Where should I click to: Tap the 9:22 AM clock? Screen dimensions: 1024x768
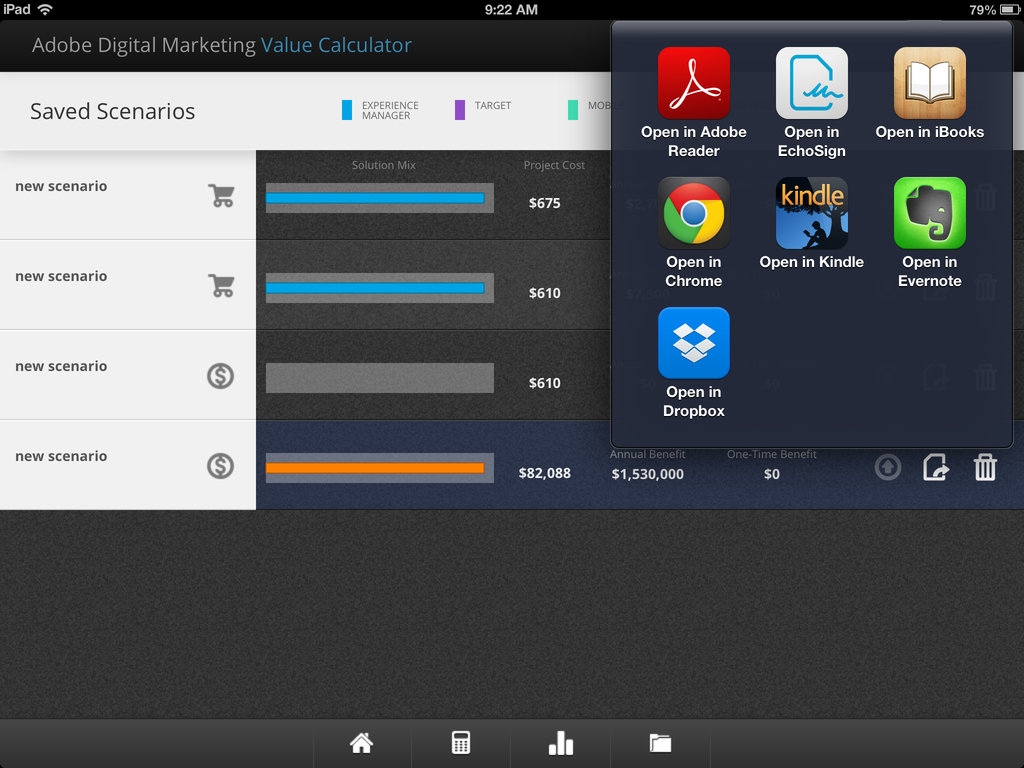tap(511, 10)
